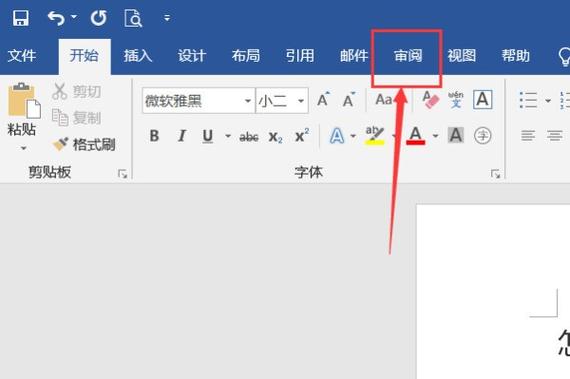Click the Save icon in quick access toolbar
Viewport: 570px width, 379px height.
[21, 18]
